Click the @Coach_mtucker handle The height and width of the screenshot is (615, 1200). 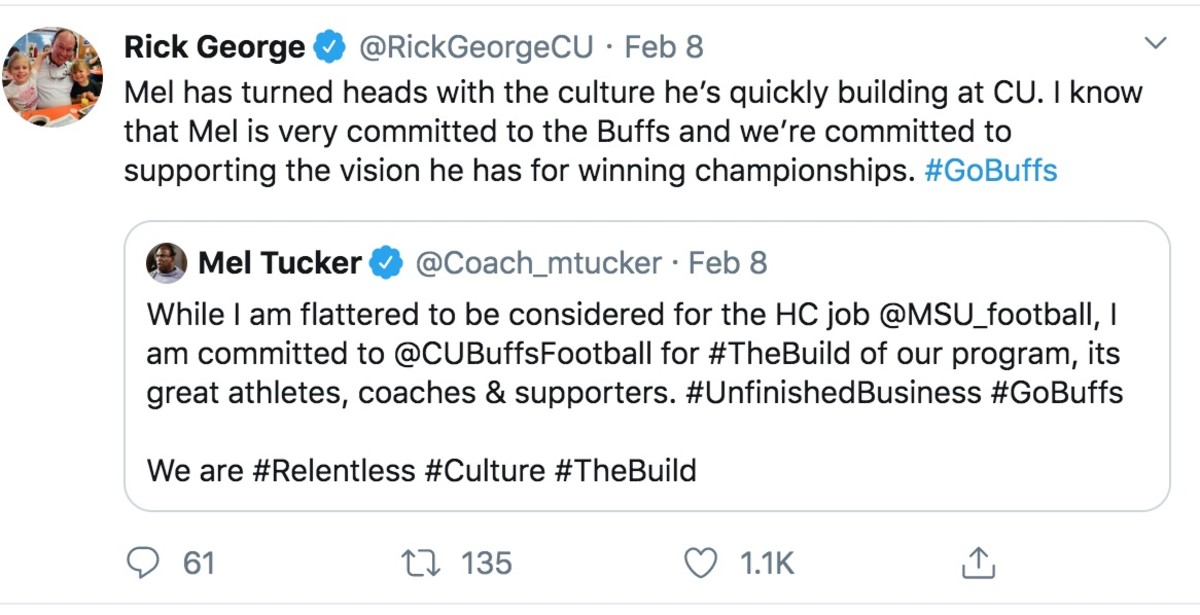point(538,263)
